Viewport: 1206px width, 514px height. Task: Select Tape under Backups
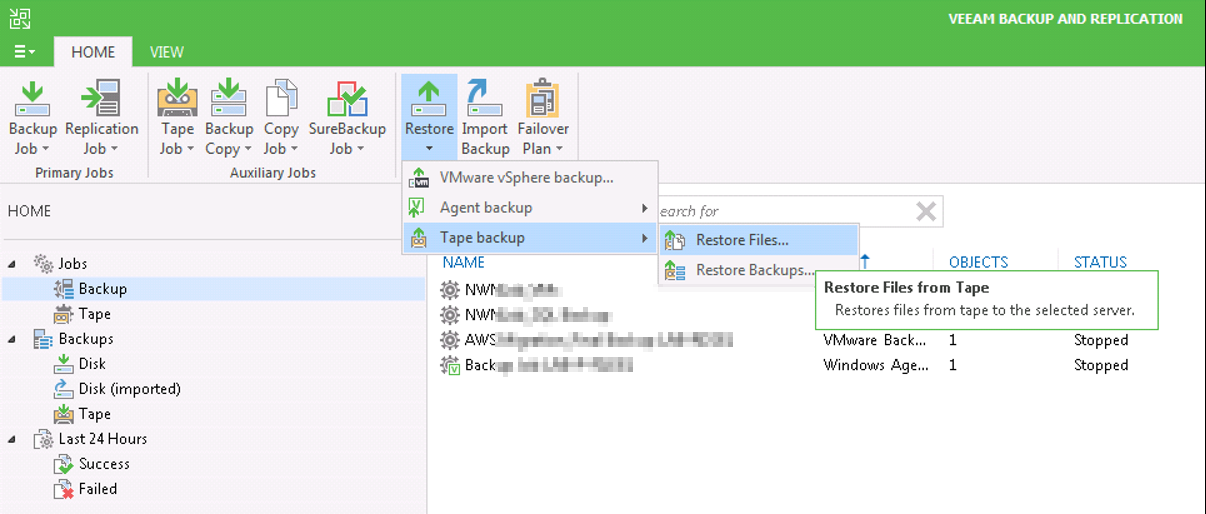point(94,414)
